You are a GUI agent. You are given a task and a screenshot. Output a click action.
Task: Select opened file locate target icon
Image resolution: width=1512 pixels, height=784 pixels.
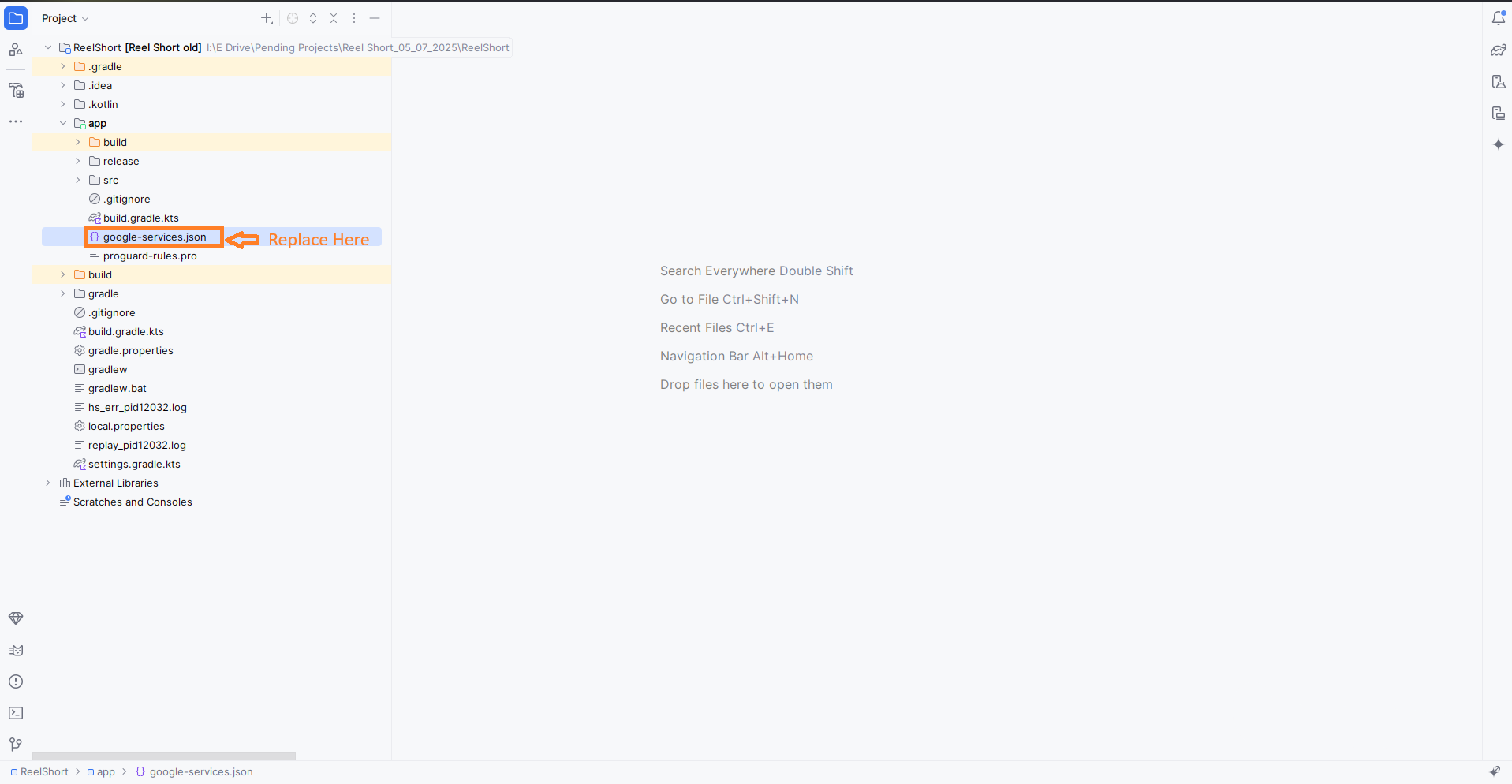(x=293, y=18)
